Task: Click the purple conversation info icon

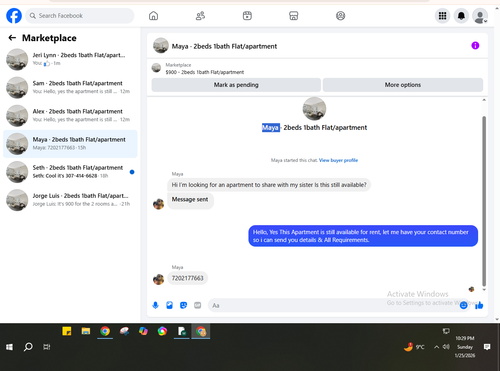Action: click(475, 46)
